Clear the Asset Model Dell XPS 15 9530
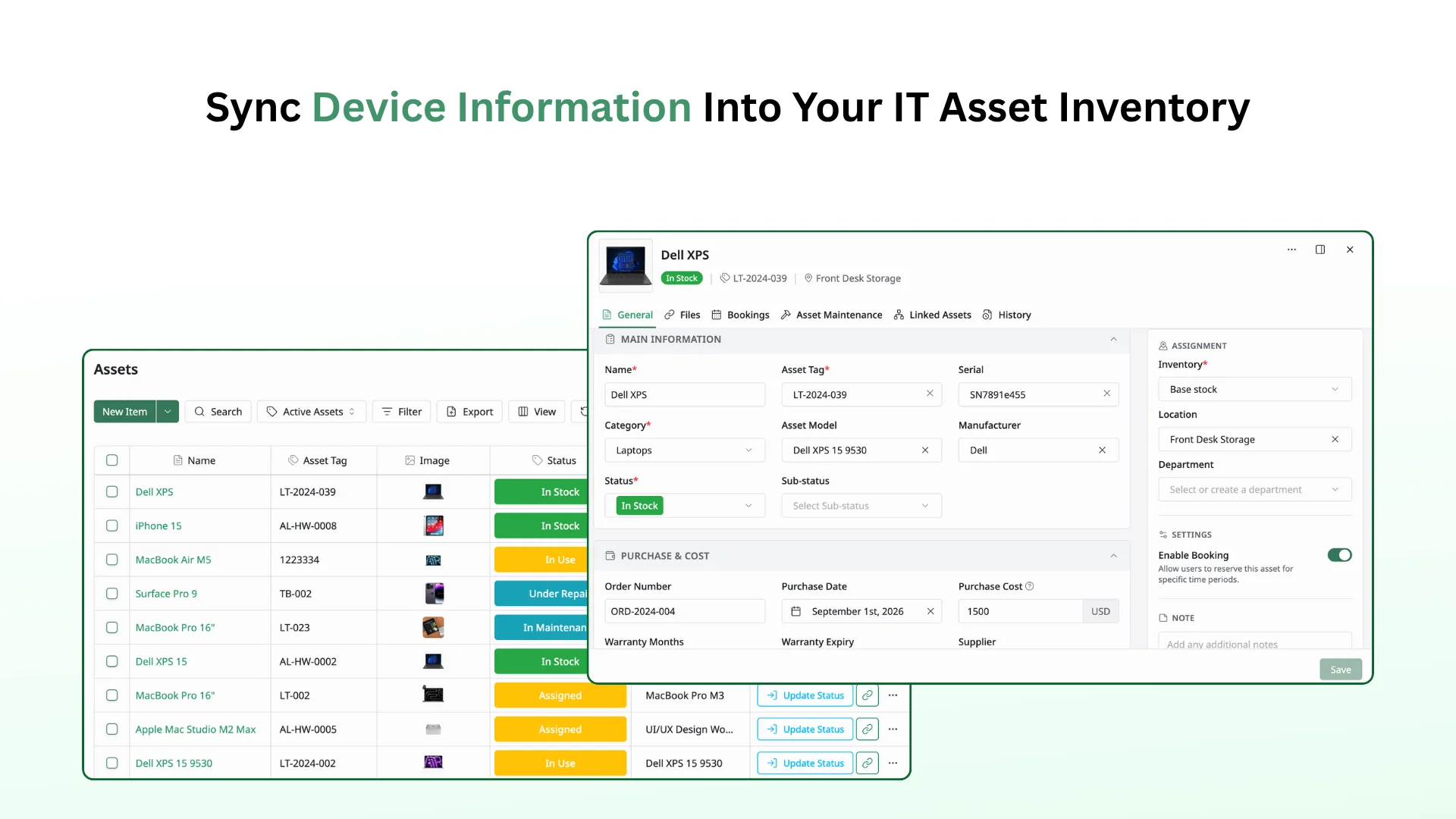The image size is (1456, 819). click(925, 450)
